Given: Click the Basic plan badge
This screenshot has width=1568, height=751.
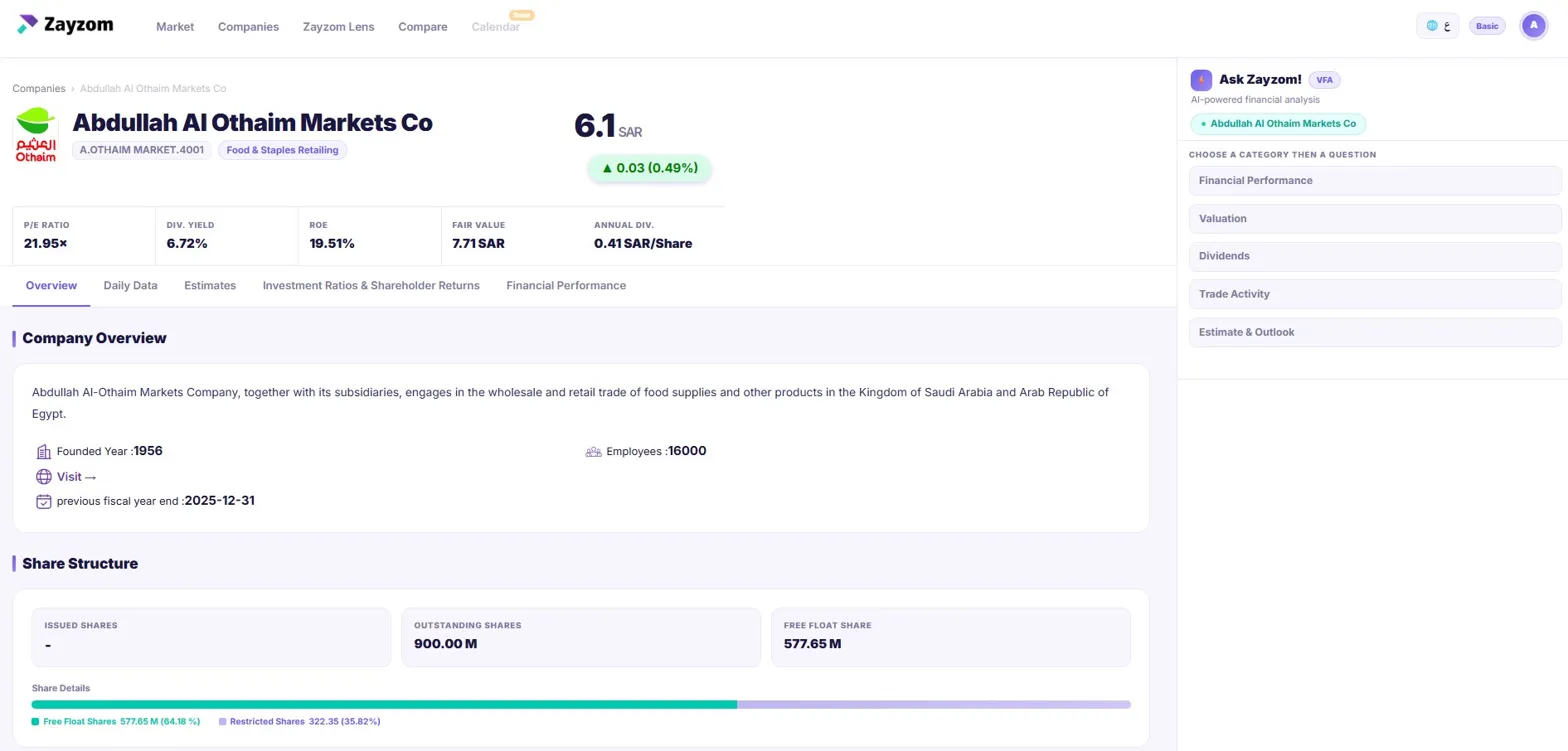Looking at the screenshot, I should tap(1487, 26).
